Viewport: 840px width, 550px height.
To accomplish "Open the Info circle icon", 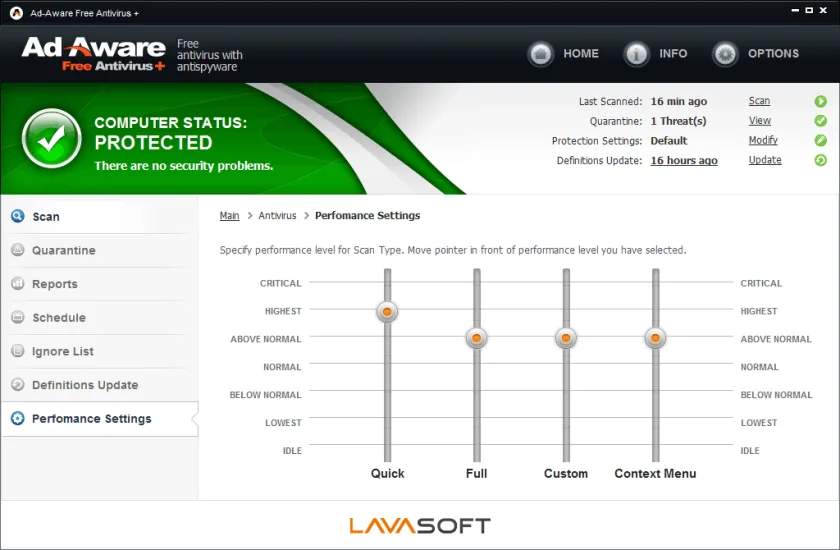I will 636,54.
